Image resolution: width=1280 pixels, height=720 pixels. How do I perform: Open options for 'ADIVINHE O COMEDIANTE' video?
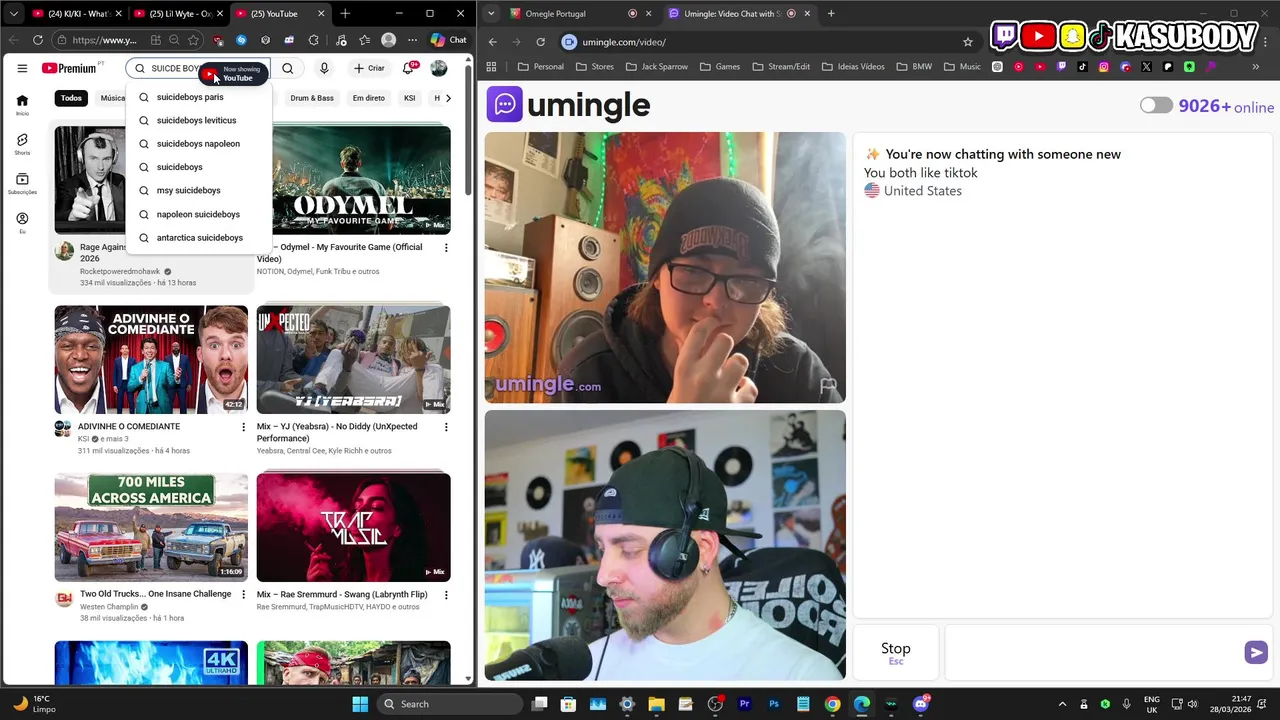point(243,427)
